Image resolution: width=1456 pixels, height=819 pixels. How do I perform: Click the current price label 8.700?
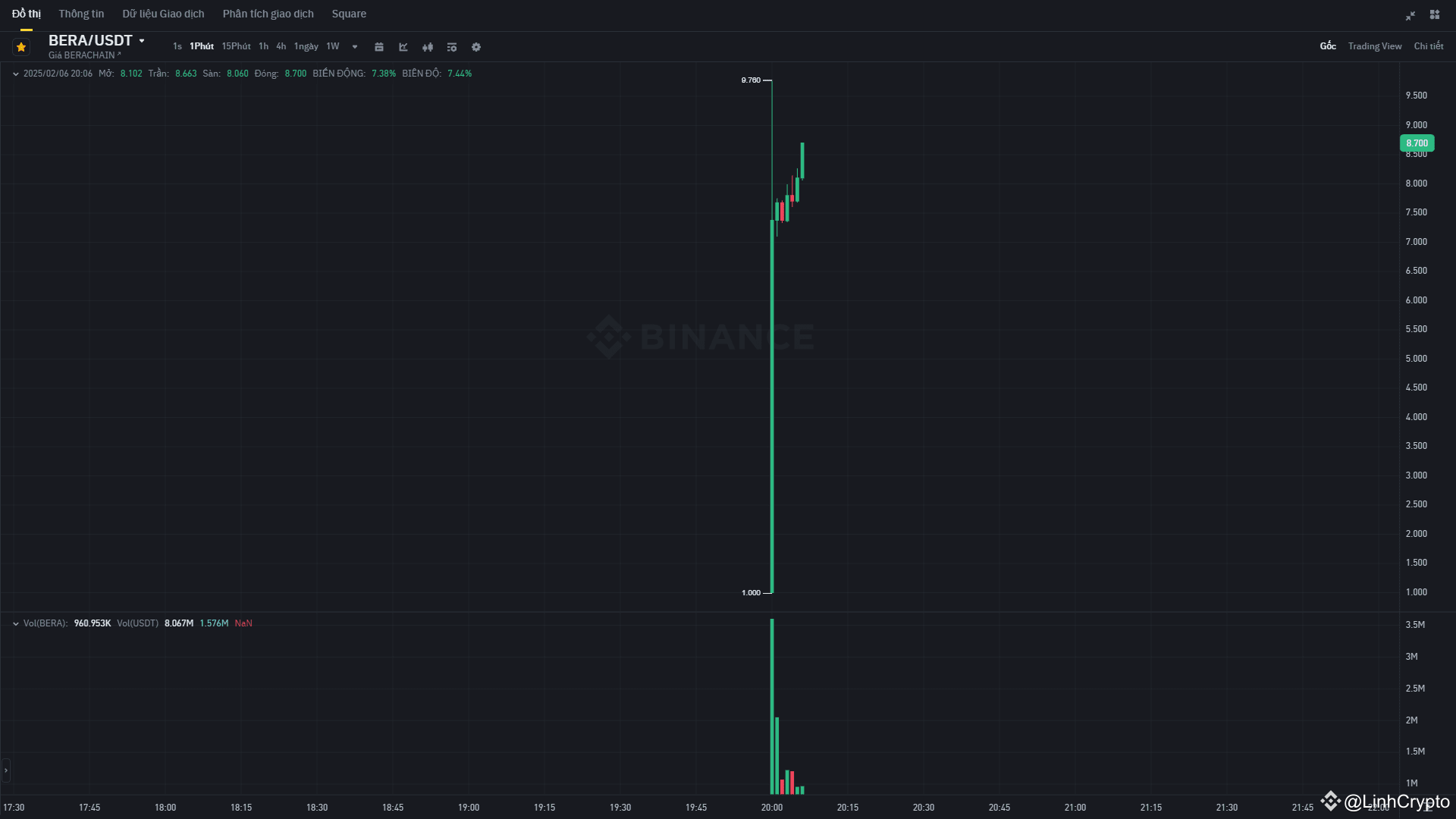1417,143
